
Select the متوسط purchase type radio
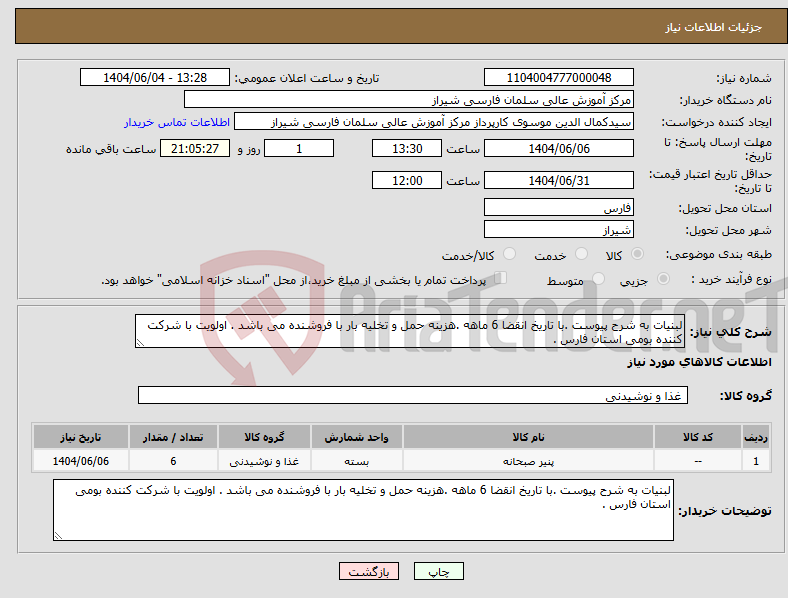(x=598, y=279)
